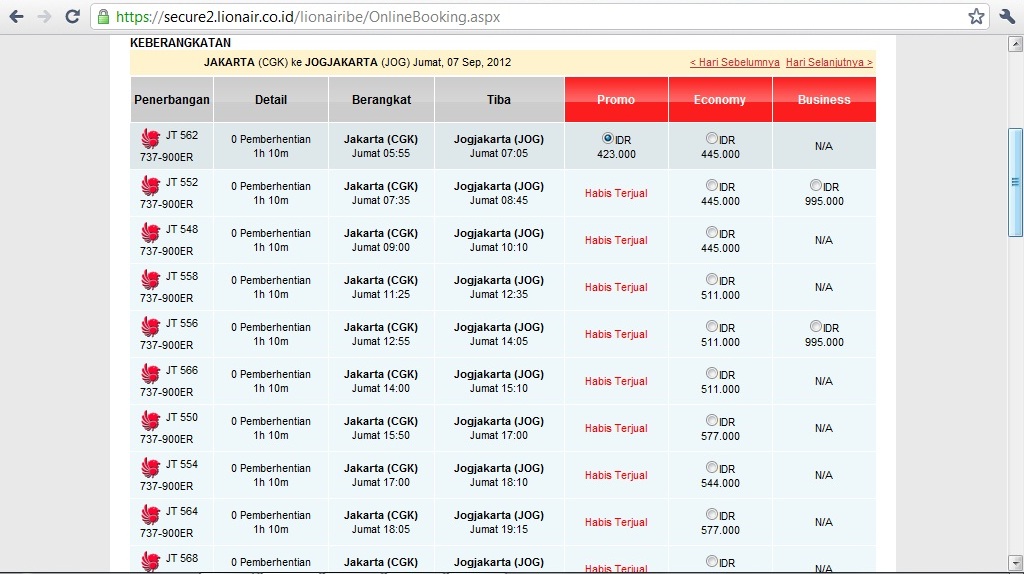
Task: Go back using the browser back arrow
Action: [x=16, y=16]
